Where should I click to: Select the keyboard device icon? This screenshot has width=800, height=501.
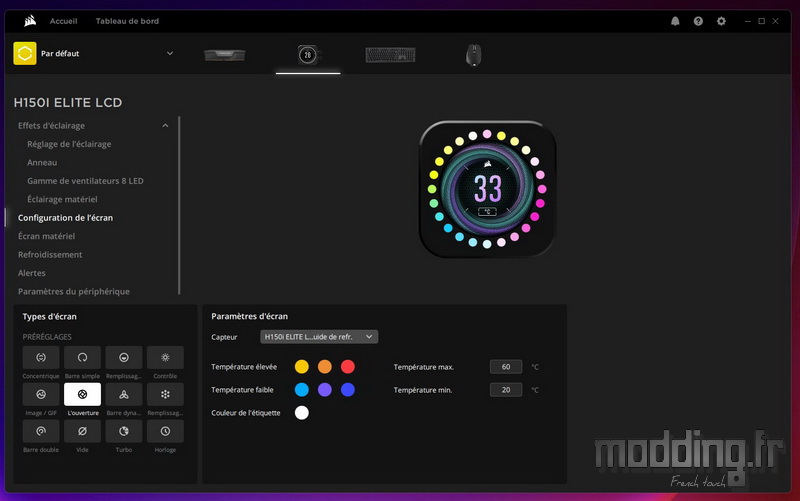pos(390,55)
